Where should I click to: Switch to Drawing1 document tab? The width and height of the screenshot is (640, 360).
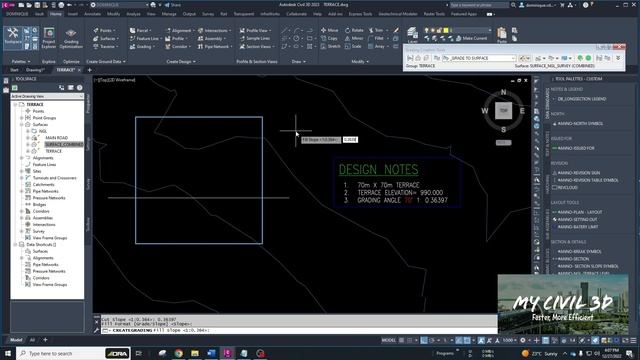[x=36, y=70]
